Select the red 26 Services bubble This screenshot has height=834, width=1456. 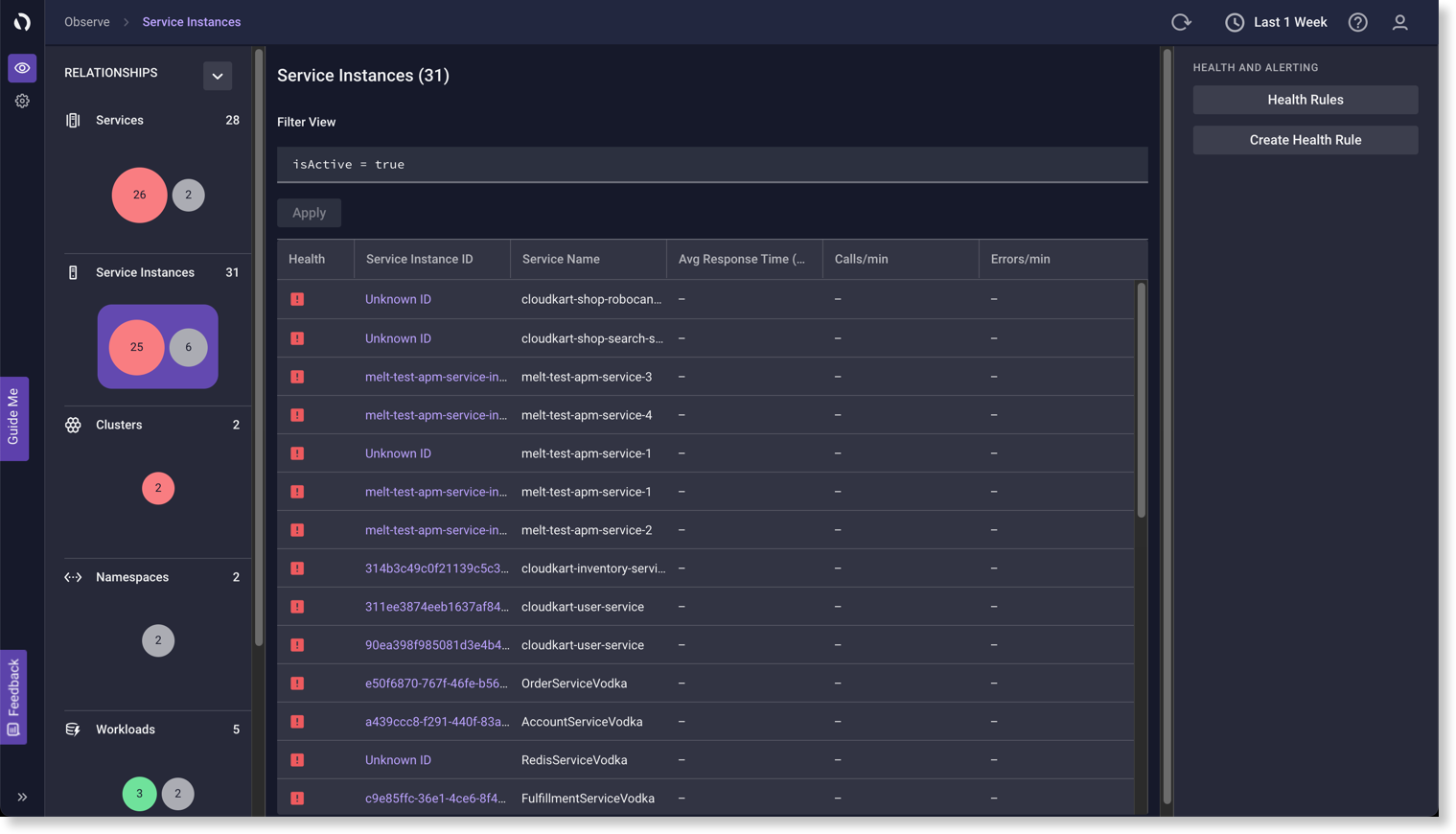pos(139,195)
